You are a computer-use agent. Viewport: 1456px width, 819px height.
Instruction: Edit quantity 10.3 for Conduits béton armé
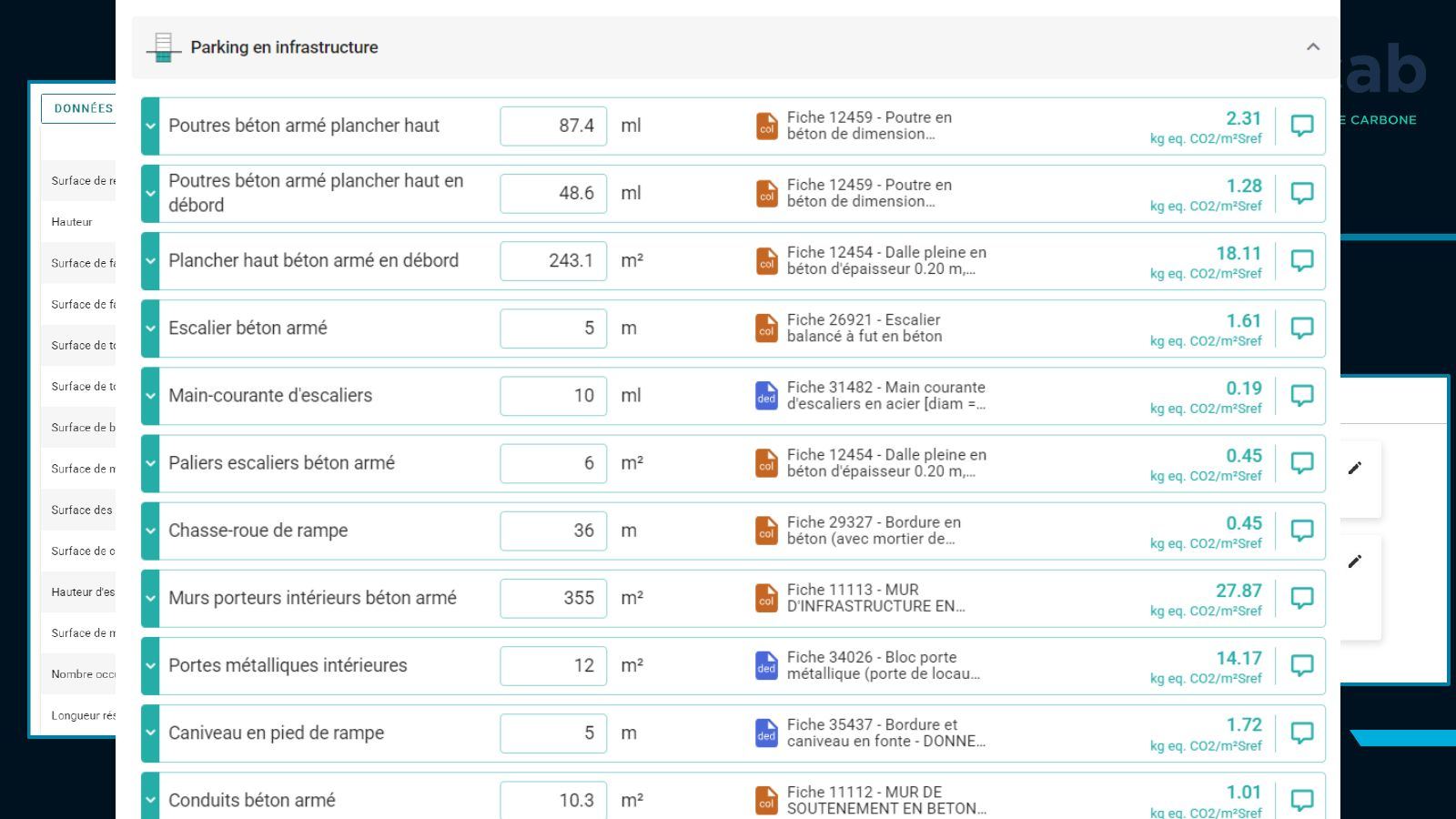coord(553,800)
